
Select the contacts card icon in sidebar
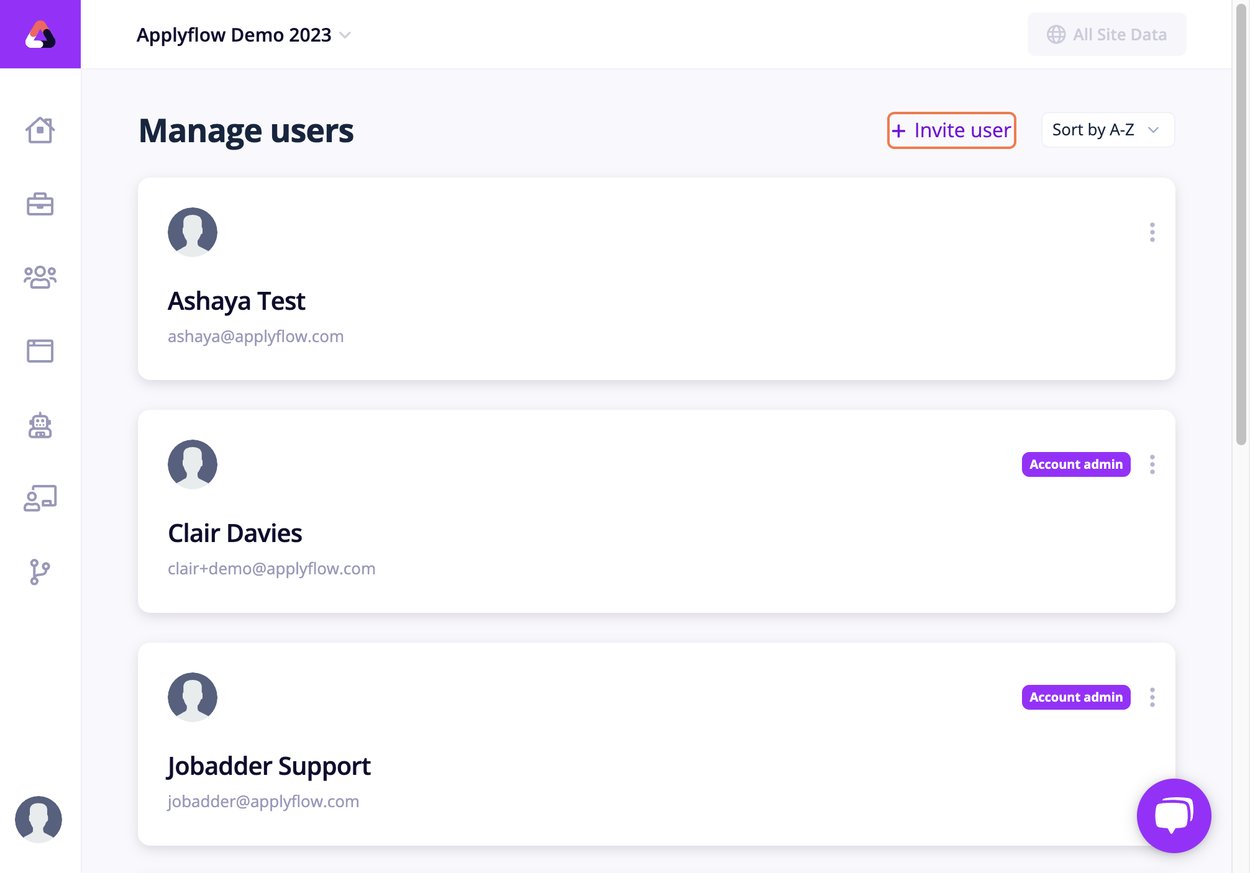pos(40,497)
